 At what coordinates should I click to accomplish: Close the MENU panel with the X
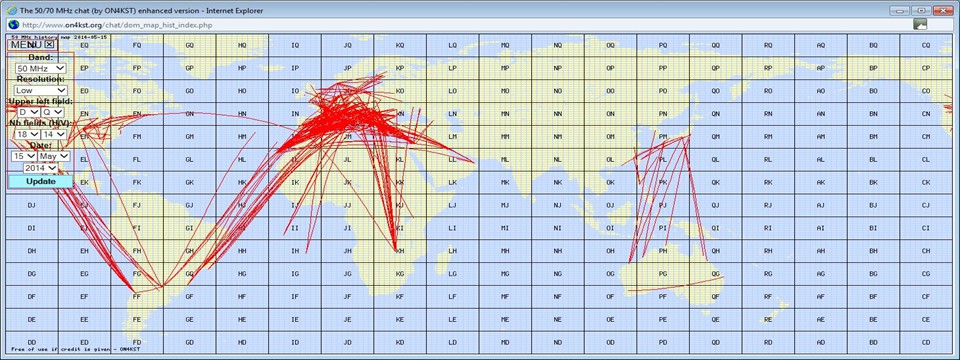pos(49,44)
